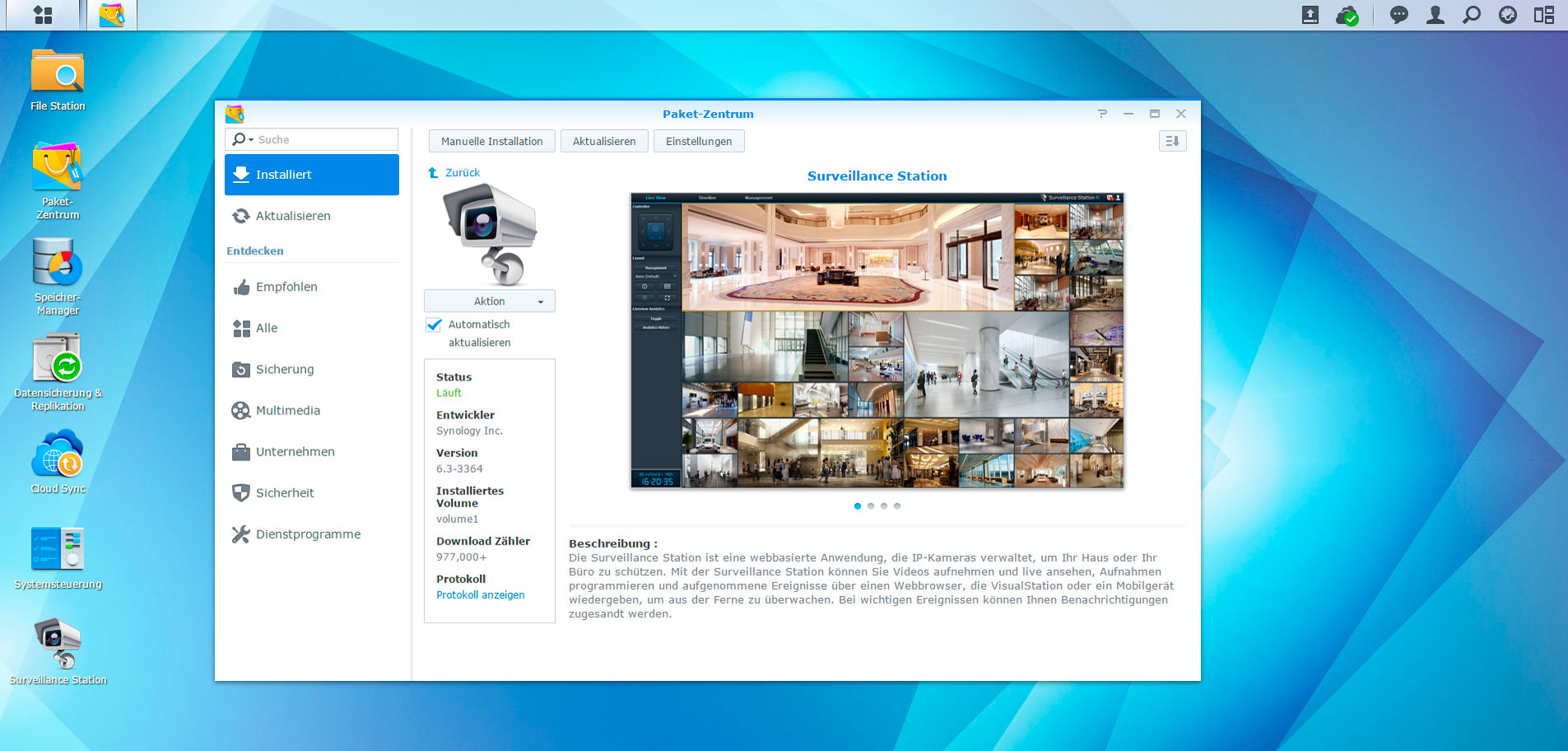Open the search filter dropdown arrow
The width and height of the screenshot is (1568, 751).
click(250, 140)
